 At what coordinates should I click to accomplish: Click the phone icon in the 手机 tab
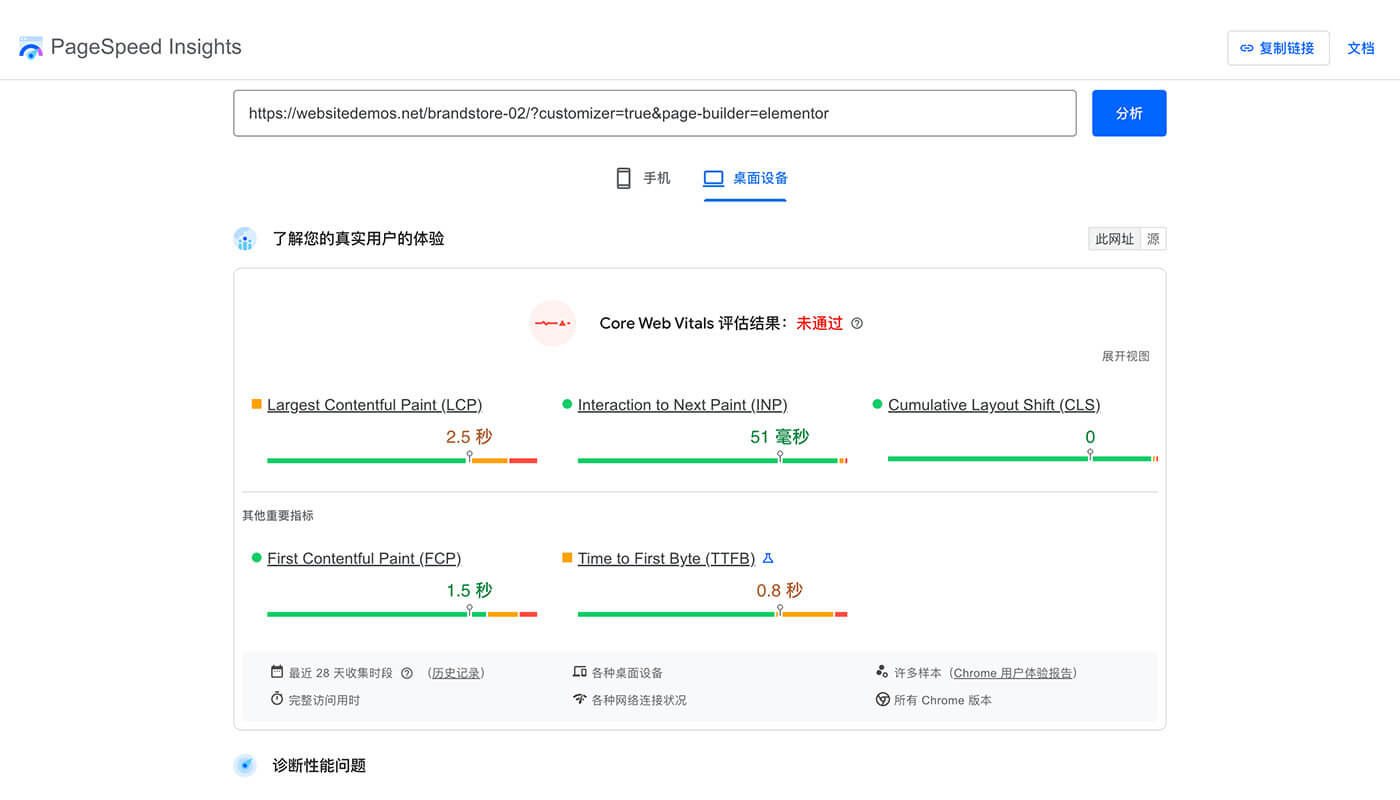point(623,178)
